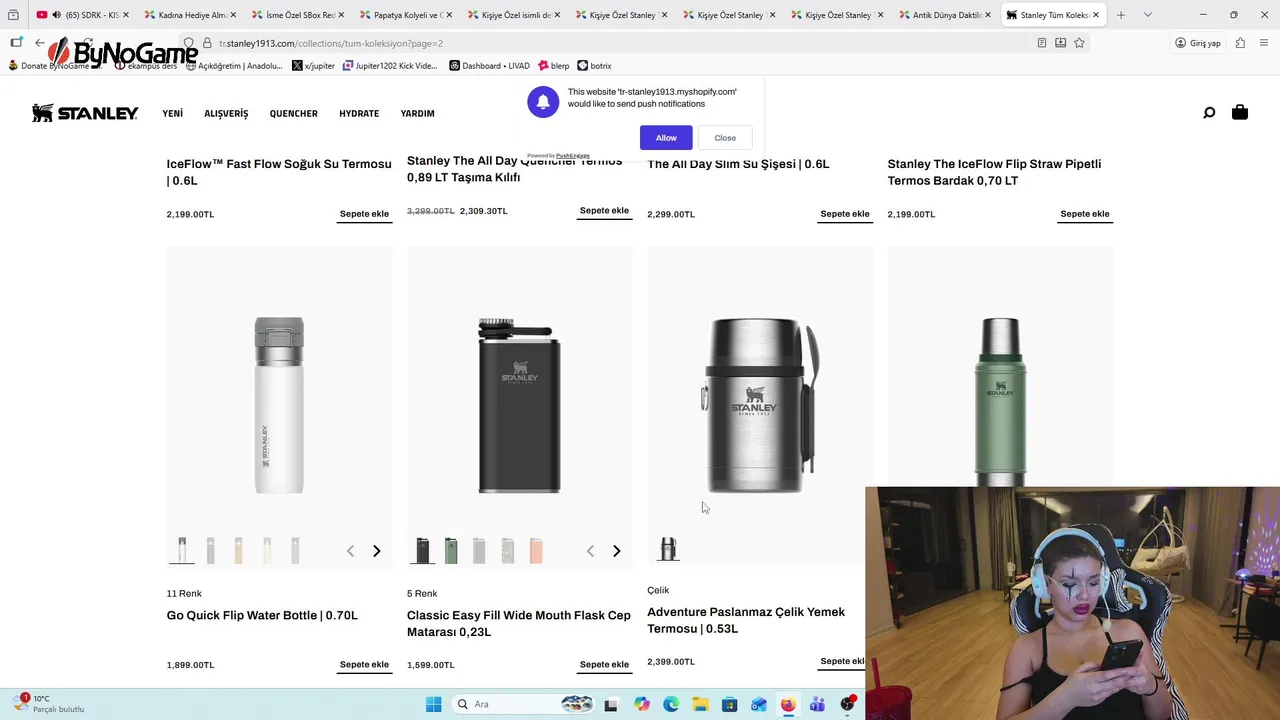Image resolution: width=1280 pixels, height=720 pixels.
Task: Switch to the SDRK YouTube tab
Action: coord(84,15)
